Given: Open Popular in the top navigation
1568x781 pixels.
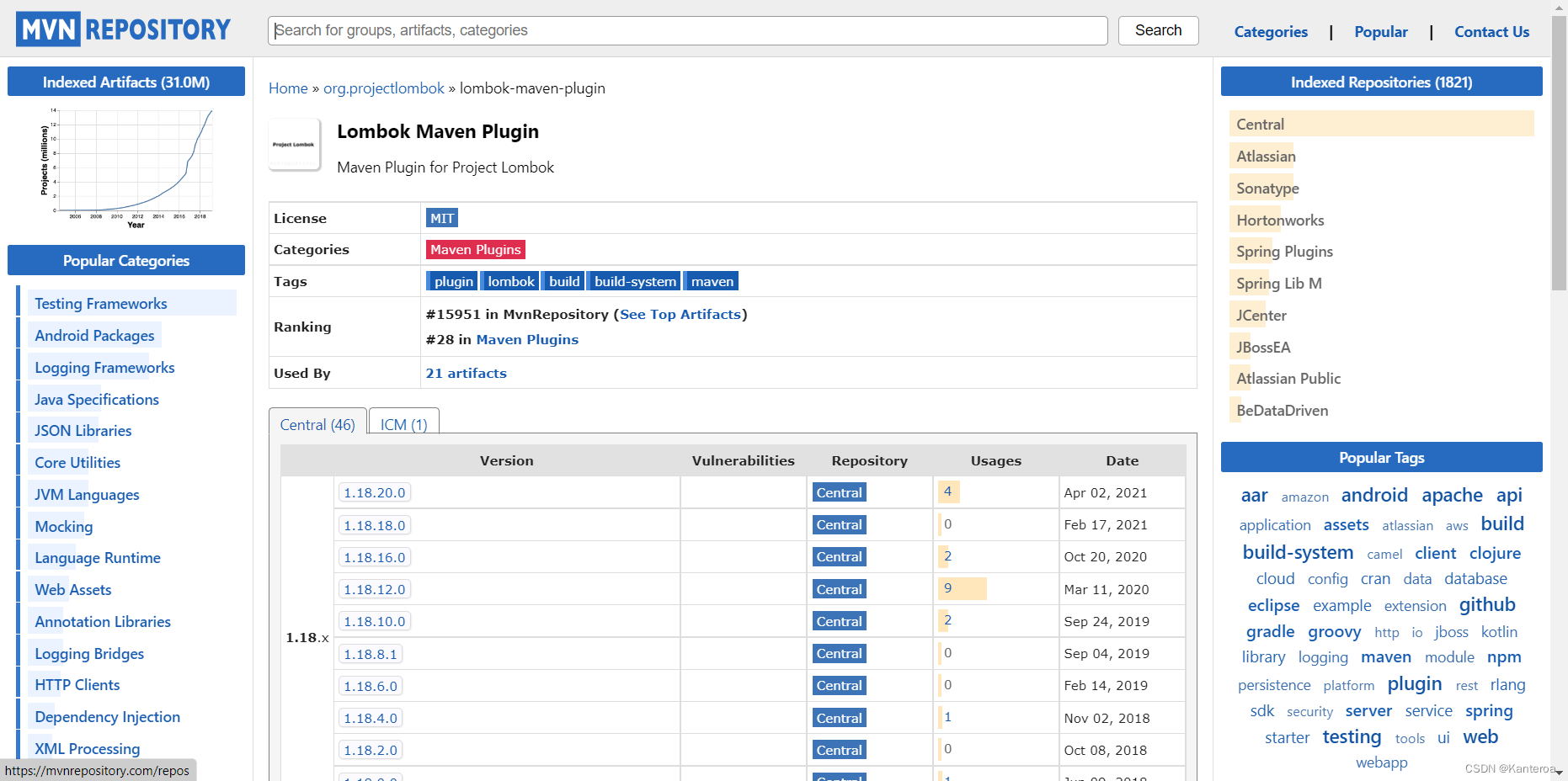Looking at the screenshot, I should (1381, 32).
